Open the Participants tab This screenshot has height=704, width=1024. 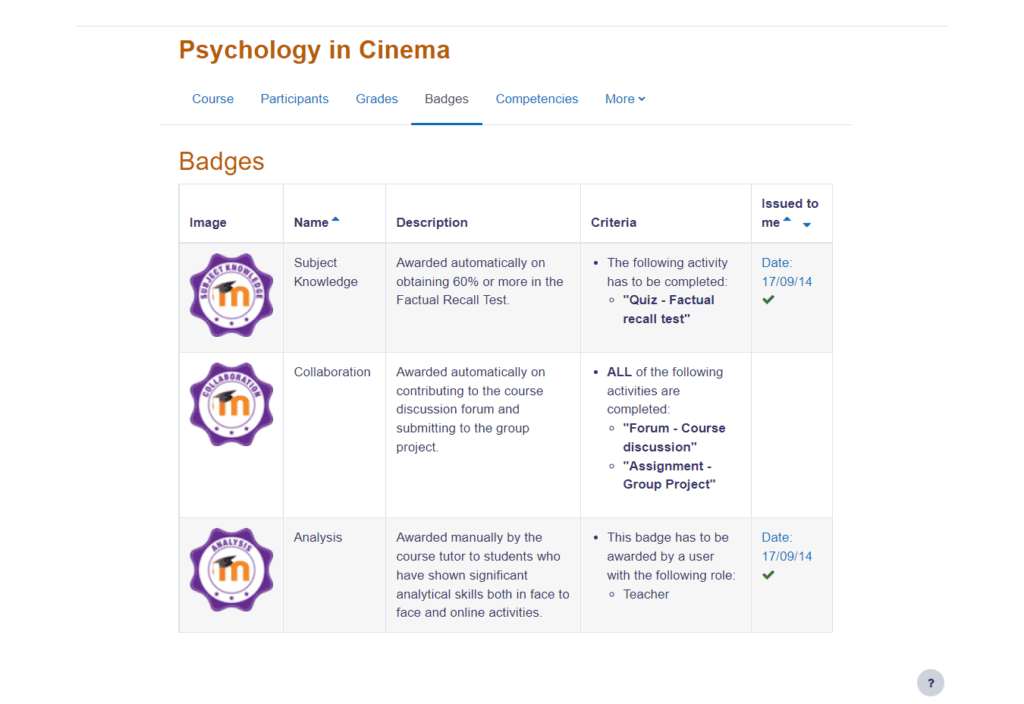click(x=294, y=99)
